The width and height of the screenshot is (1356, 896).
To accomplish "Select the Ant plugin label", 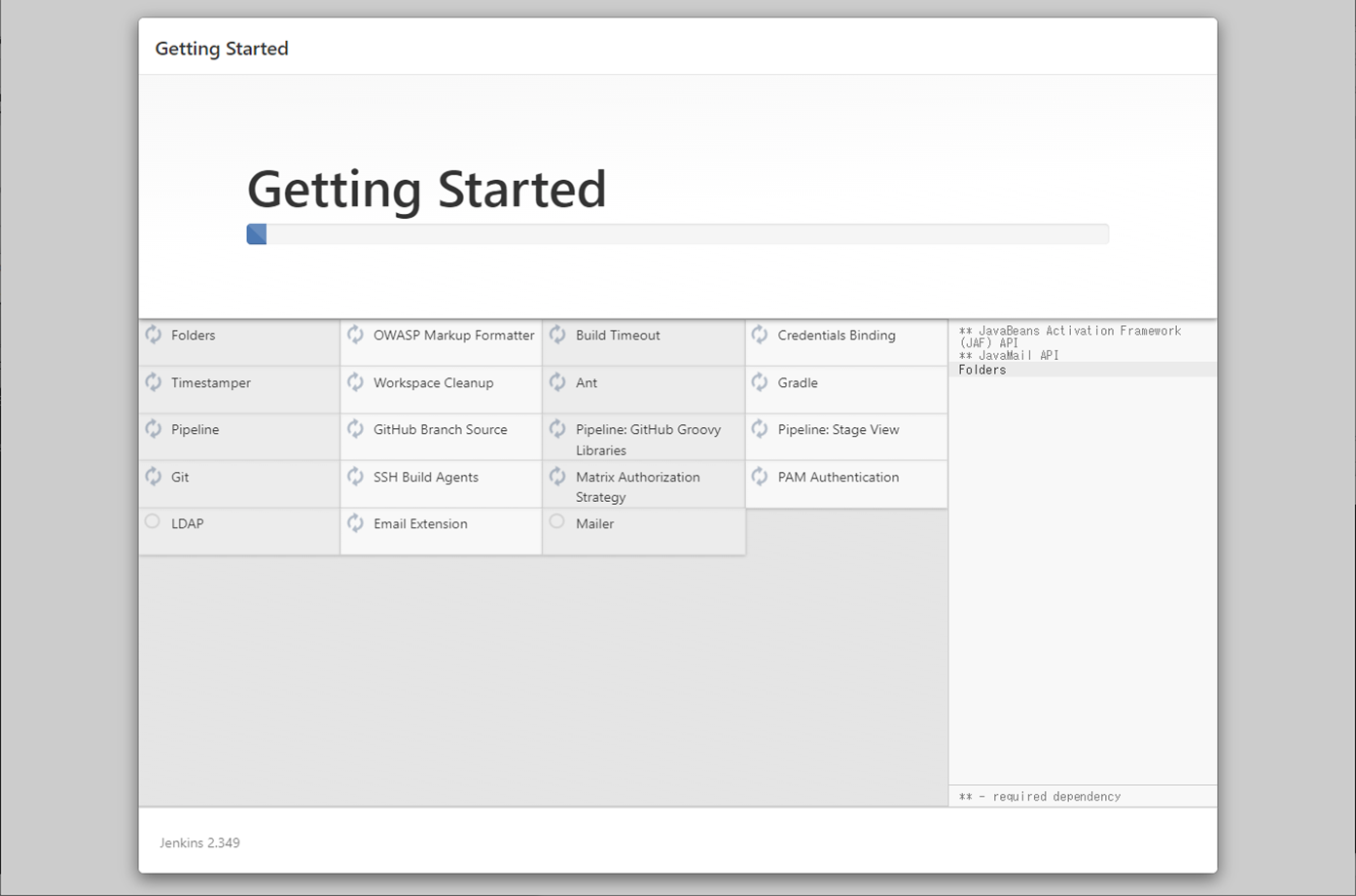I will pyautogui.click(x=587, y=383).
